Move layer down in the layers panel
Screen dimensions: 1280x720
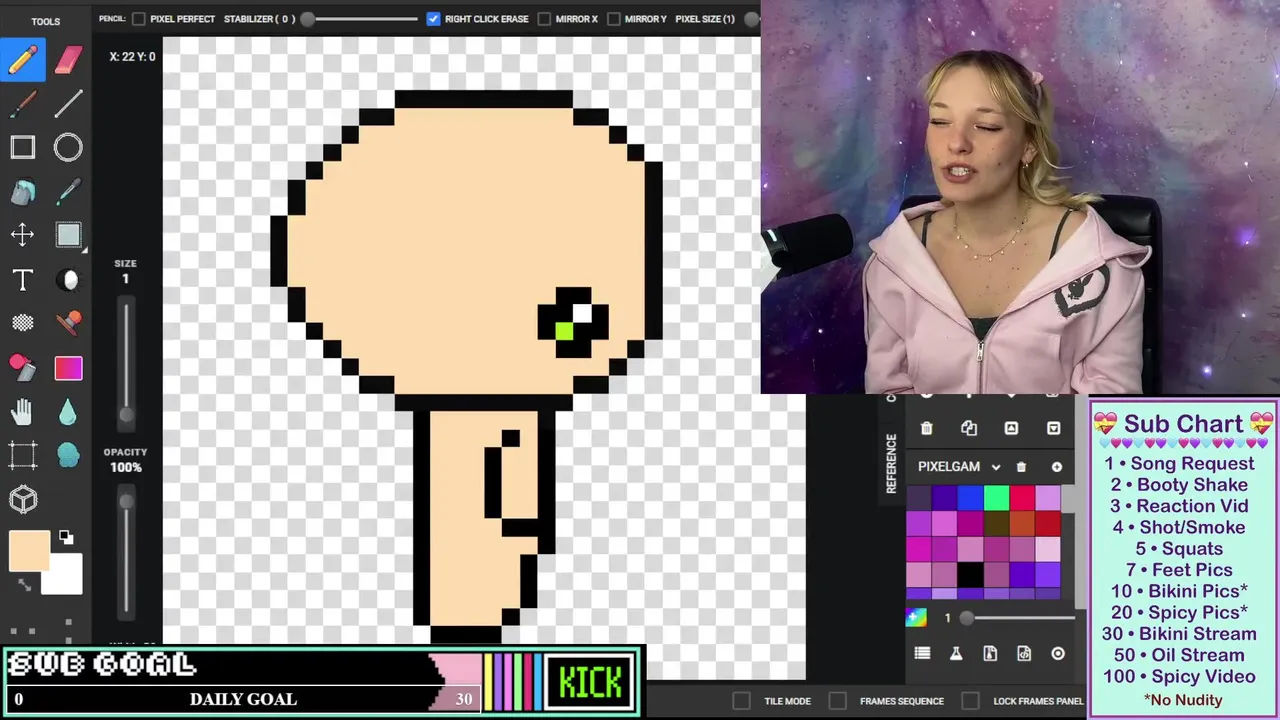point(1053,428)
